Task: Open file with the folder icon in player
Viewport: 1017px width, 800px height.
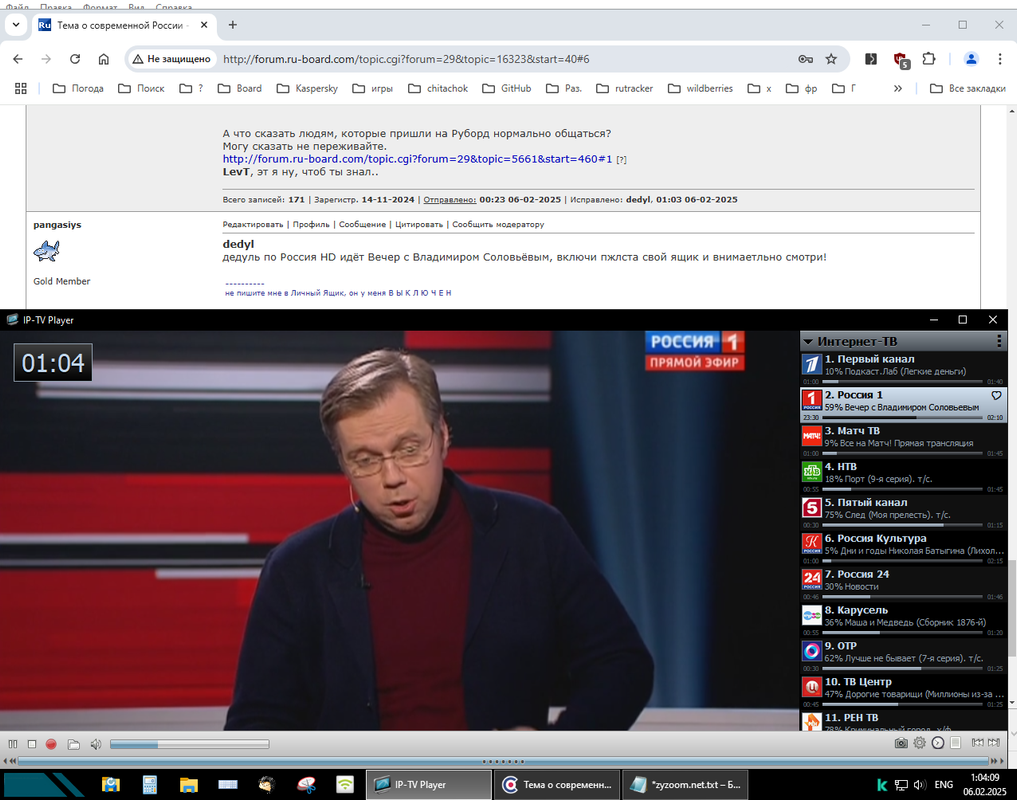Action: (x=74, y=744)
